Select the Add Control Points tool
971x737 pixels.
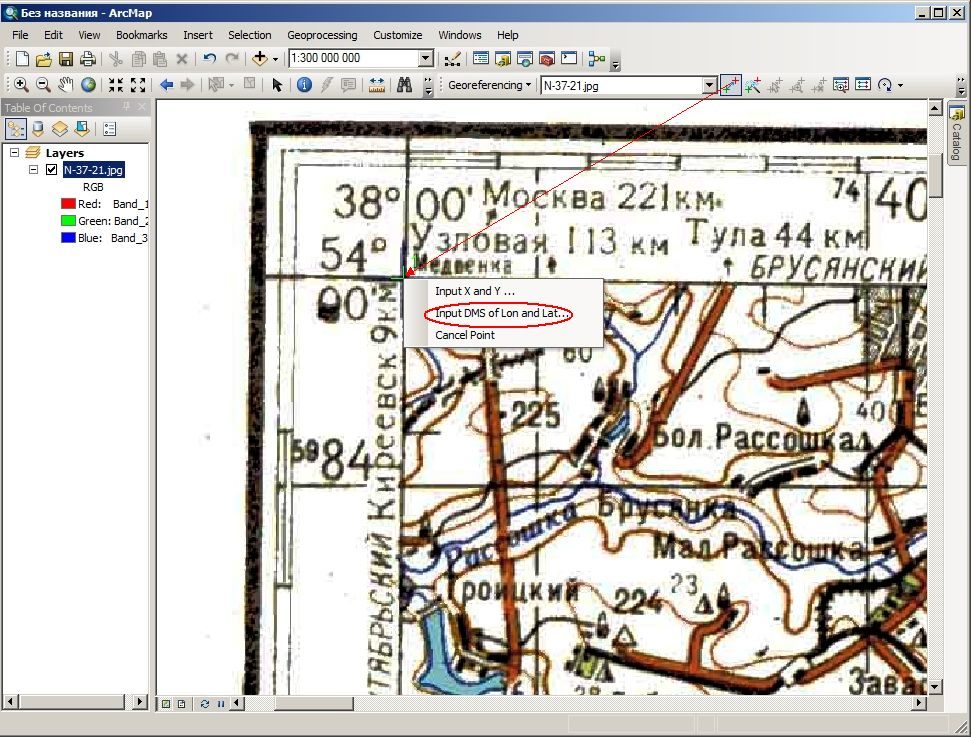pos(731,85)
